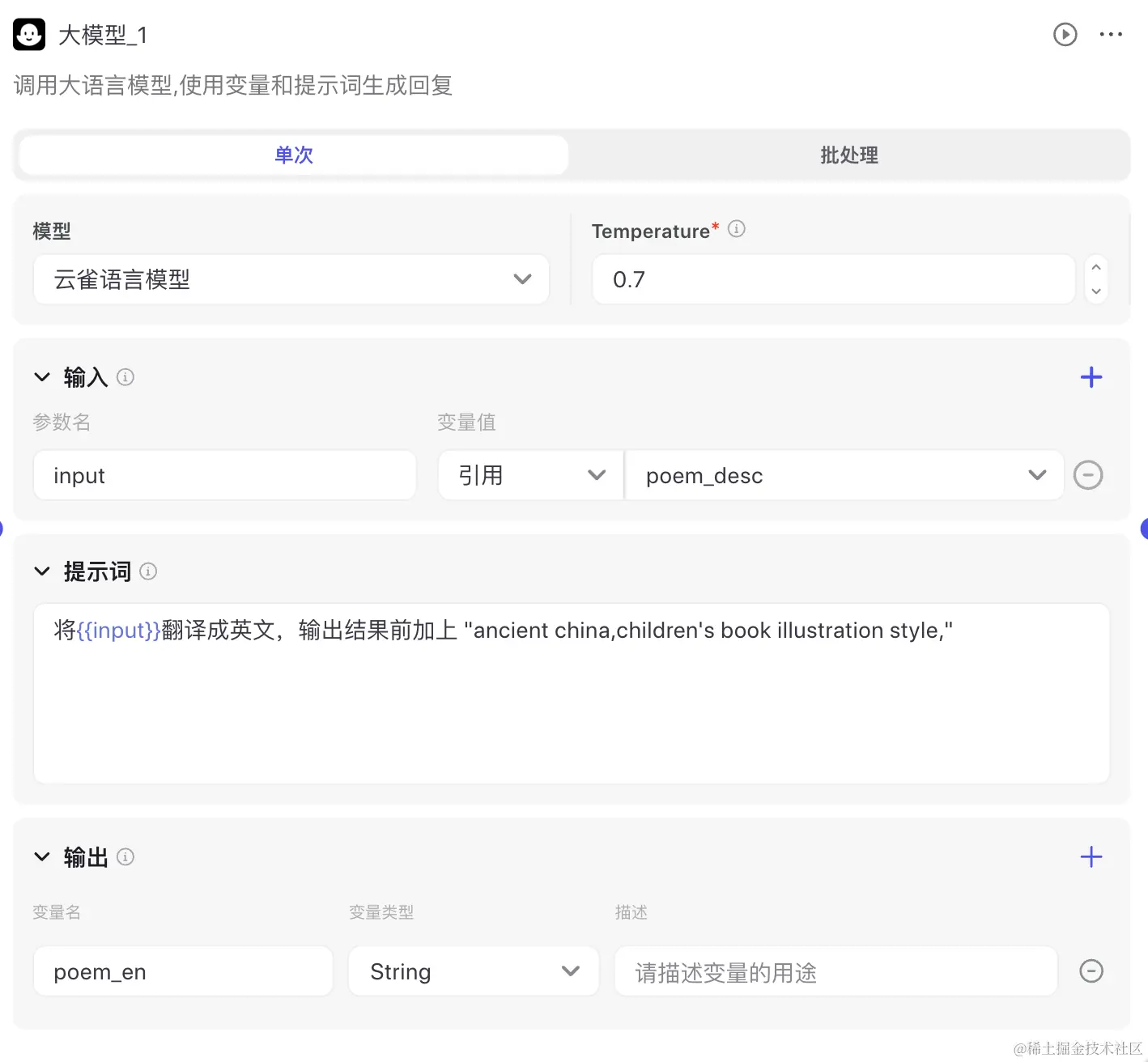This screenshot has height=1062, width=1148.
Task: Run the 大模型_1 node with play icon
Action: (1065, 35)
